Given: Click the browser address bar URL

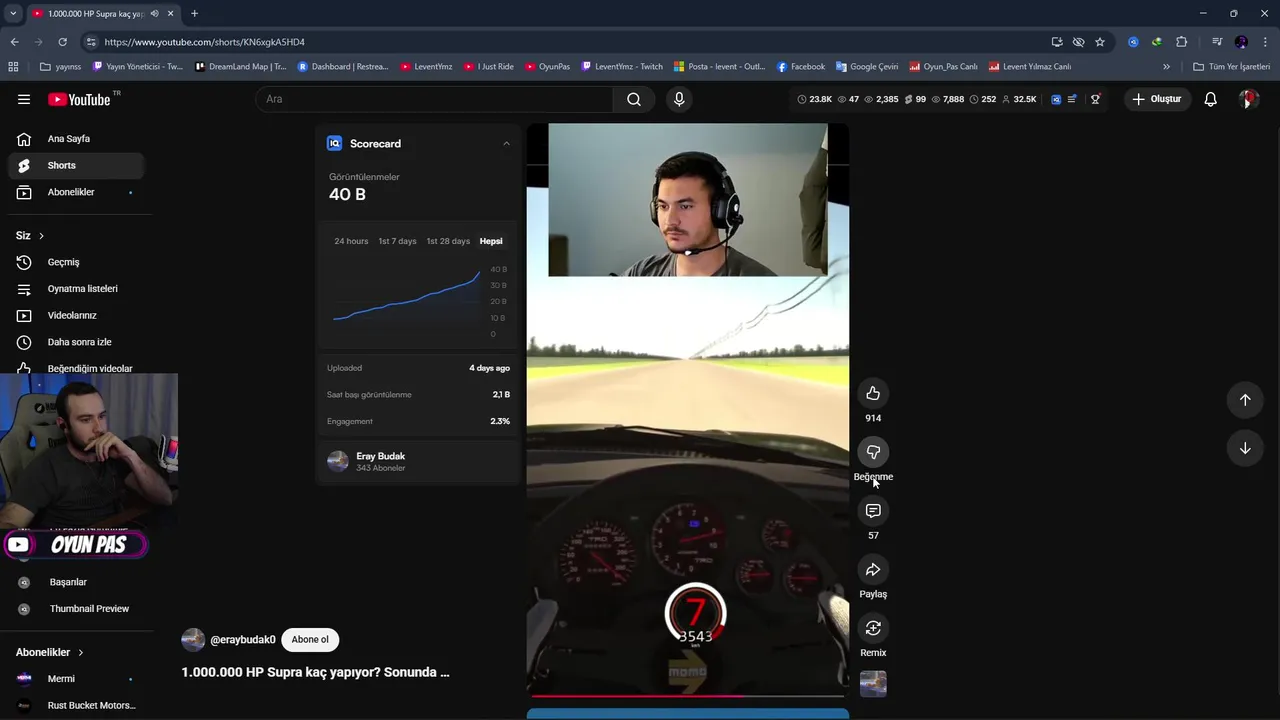Looking at the screenshot, I should pos(205,42).
